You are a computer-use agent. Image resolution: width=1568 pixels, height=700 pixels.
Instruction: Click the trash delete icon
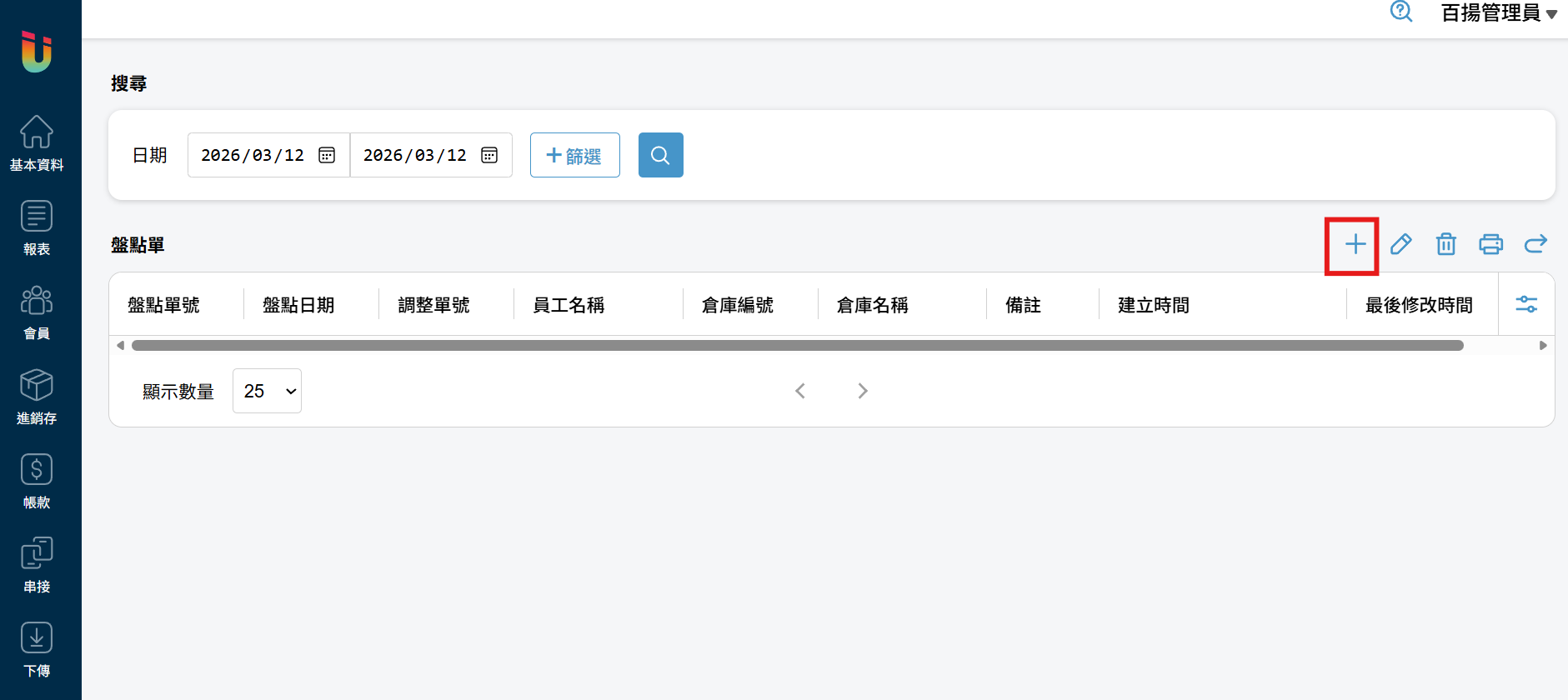1445,244
